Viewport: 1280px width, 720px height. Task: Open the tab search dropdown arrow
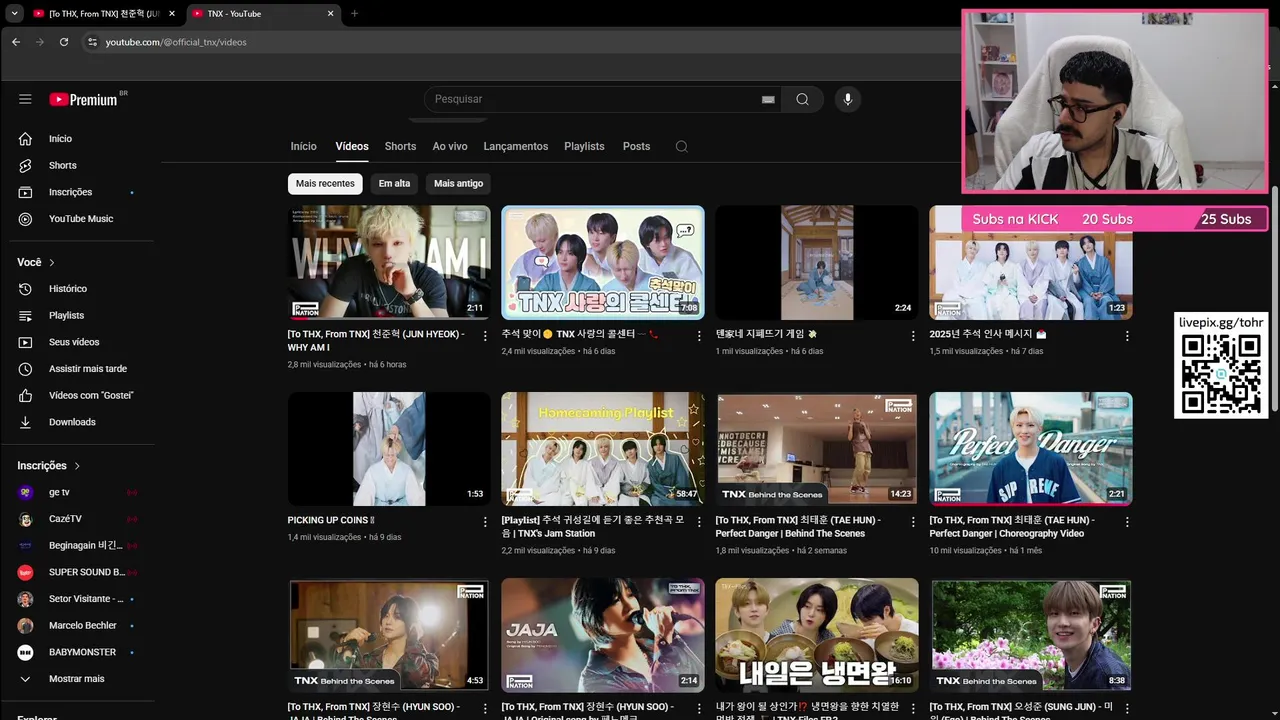point(14,14)
